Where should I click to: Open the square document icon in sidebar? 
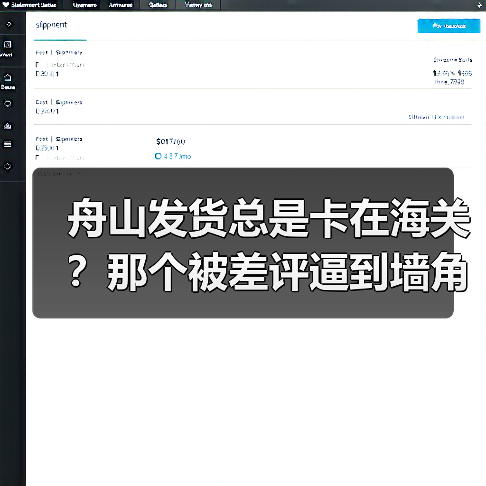[8, 44]
